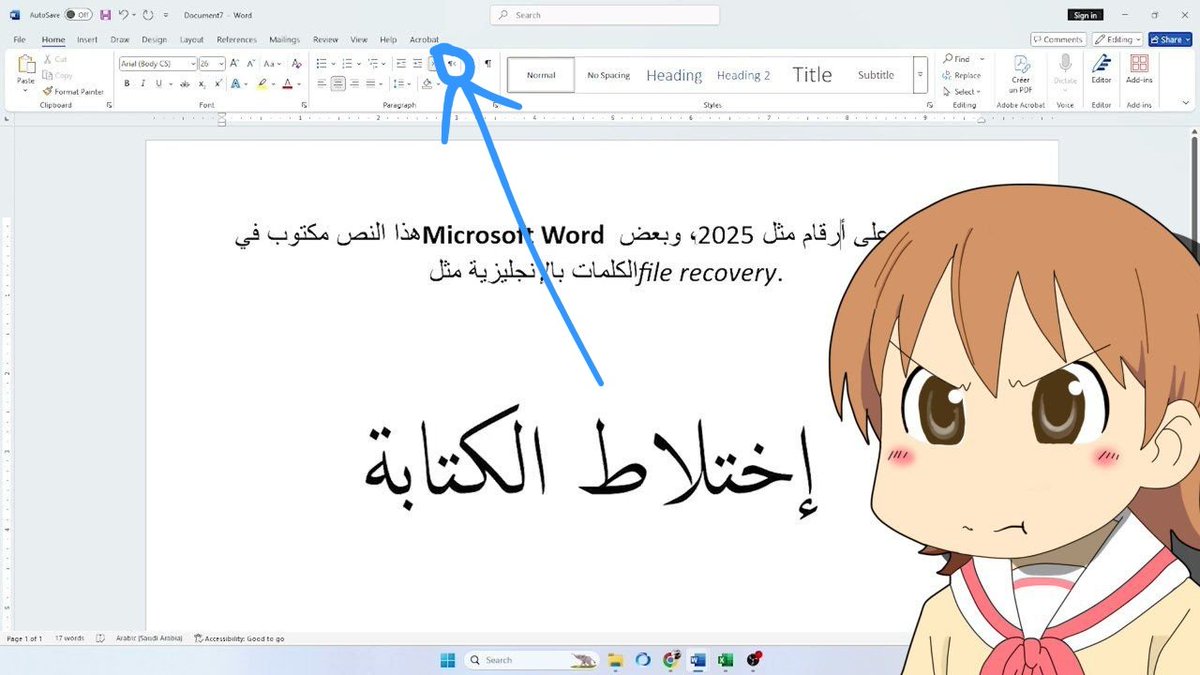This screenshot has height=675, width=1200.
Task: Toggle bold formatting
Action: point(127,83)
